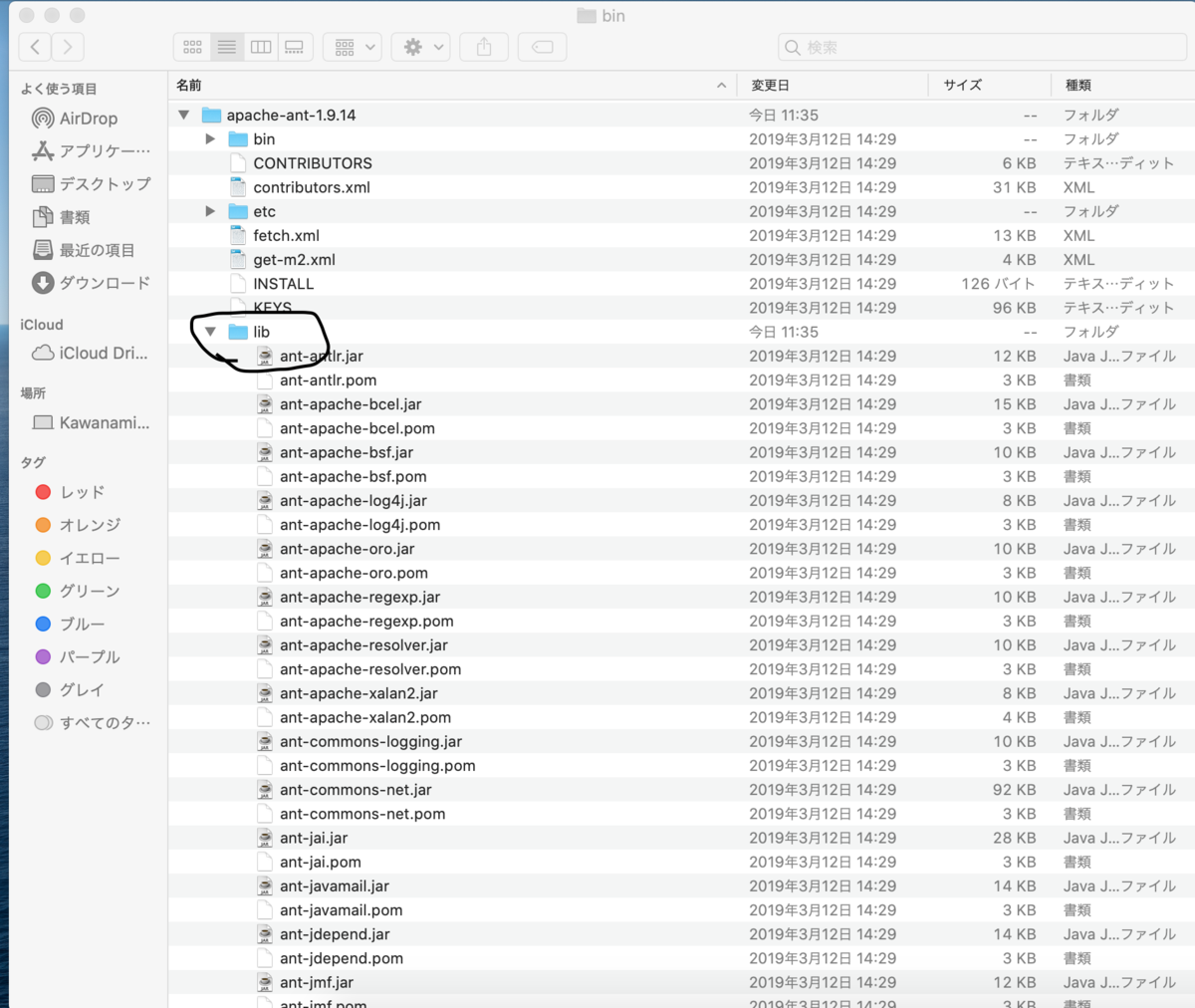Go back with the left arrow button
This screenshot has width=1195, height=1008.
(36, 47)
